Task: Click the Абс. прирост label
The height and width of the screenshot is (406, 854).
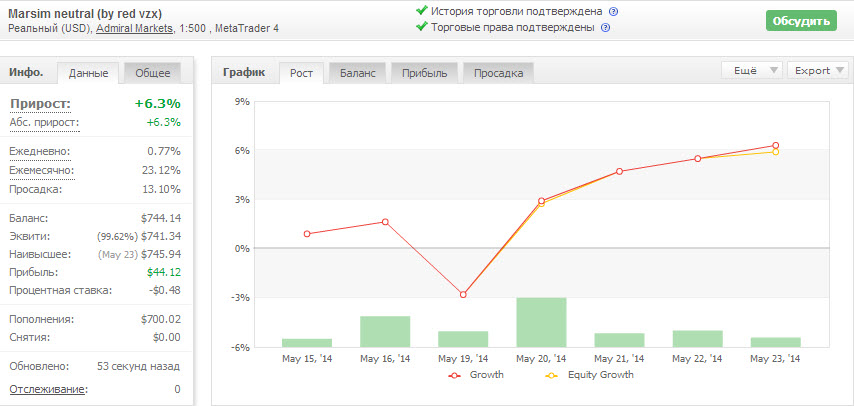Action: [x=44, y=122]
